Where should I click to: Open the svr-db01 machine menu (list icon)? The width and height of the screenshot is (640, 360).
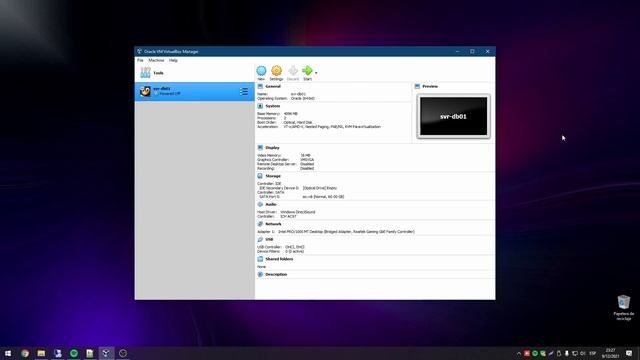point(244,91)
